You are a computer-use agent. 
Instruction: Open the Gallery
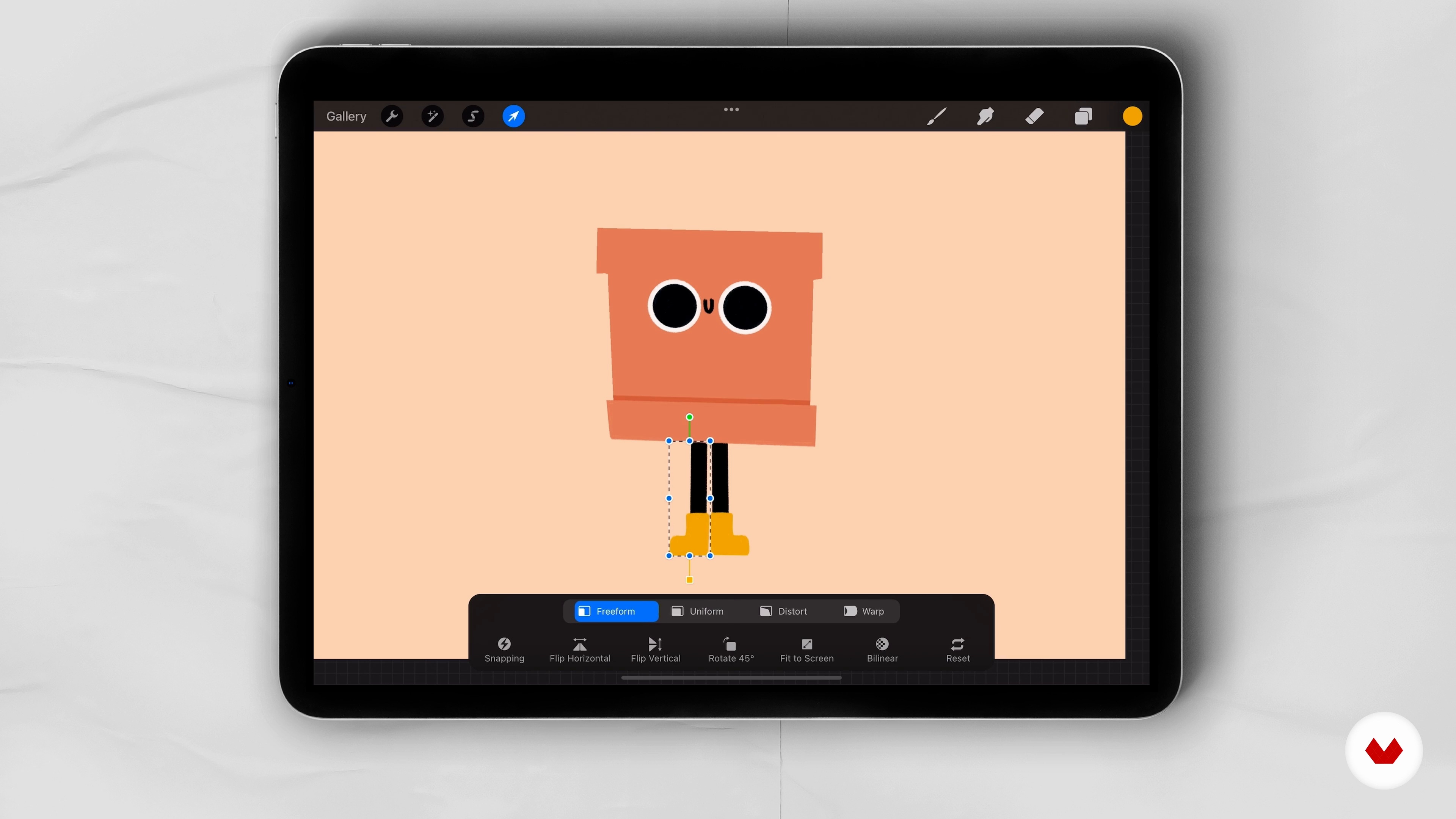(346, 116)
